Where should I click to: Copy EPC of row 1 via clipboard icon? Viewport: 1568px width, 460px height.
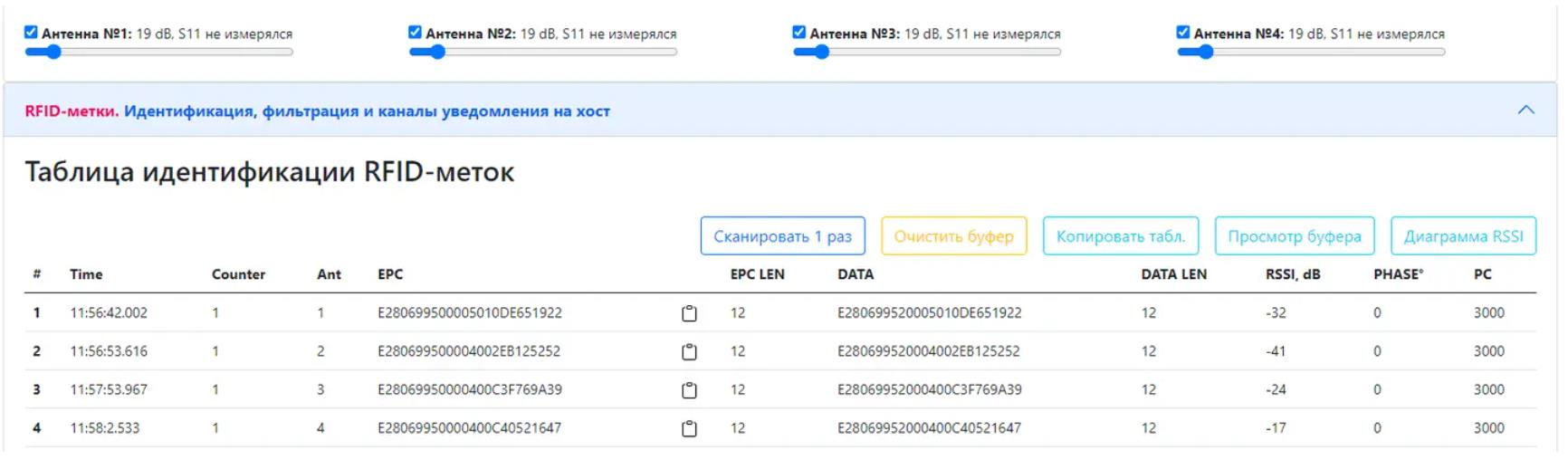(x=689, y=313)
